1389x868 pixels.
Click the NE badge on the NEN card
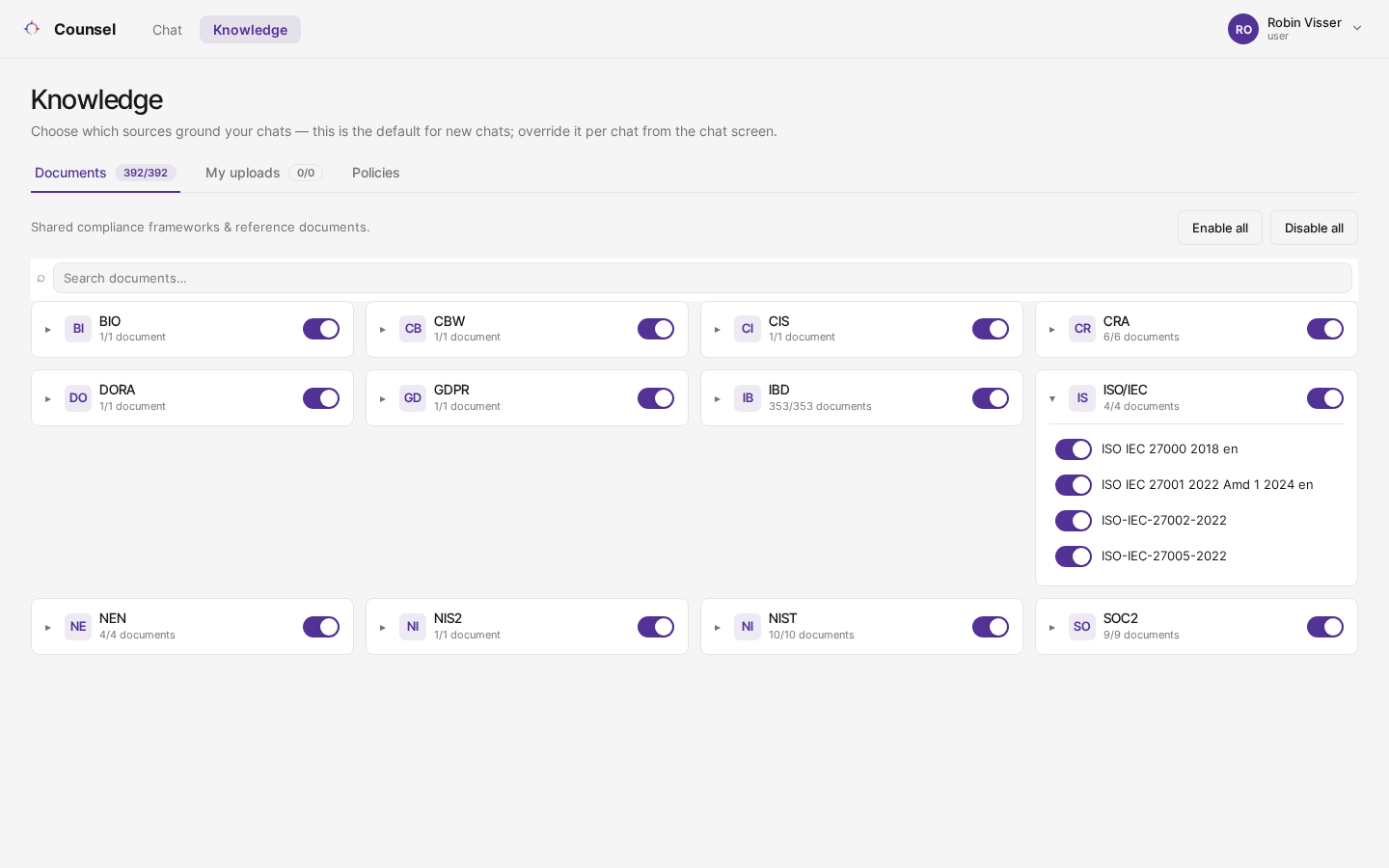point(78,627)
